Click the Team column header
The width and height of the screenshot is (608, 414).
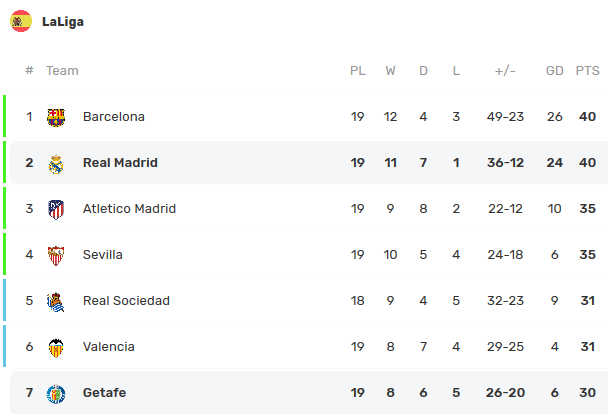click(x=62, y=71)
